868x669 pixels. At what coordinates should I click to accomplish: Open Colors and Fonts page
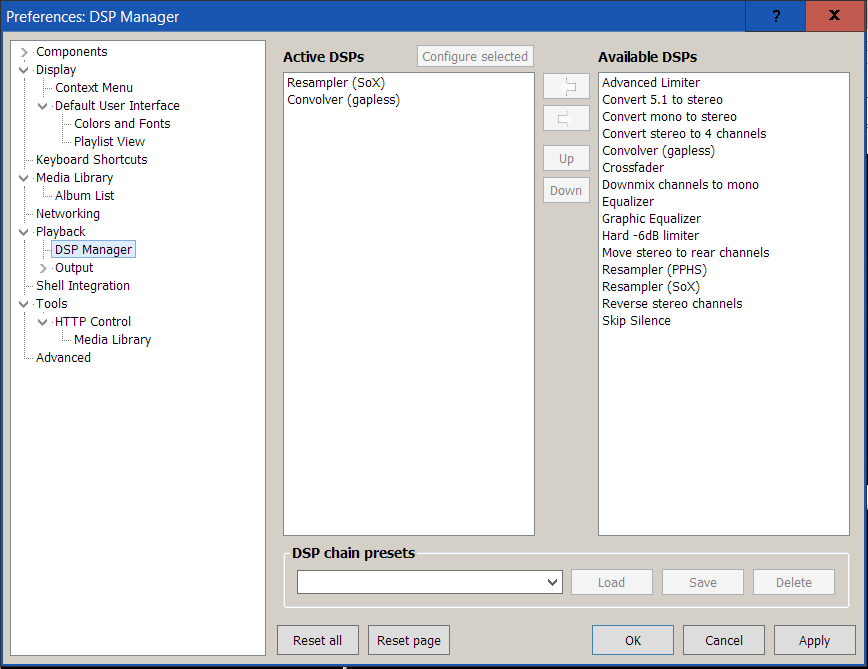[x=122, y=123]
